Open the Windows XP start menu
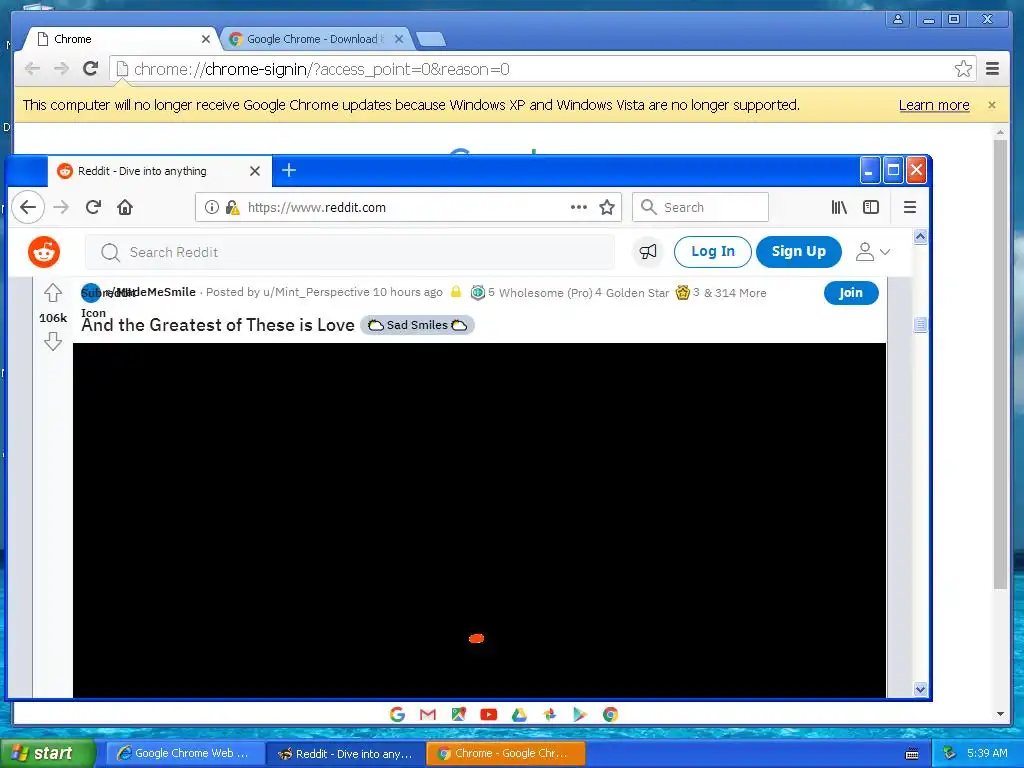 point(48,754)
